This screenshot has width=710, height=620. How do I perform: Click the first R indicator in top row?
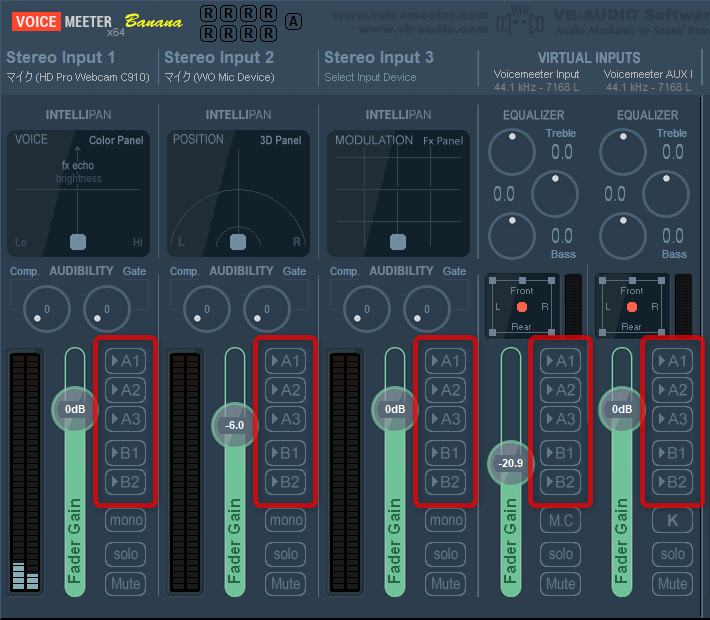point(208,14)
